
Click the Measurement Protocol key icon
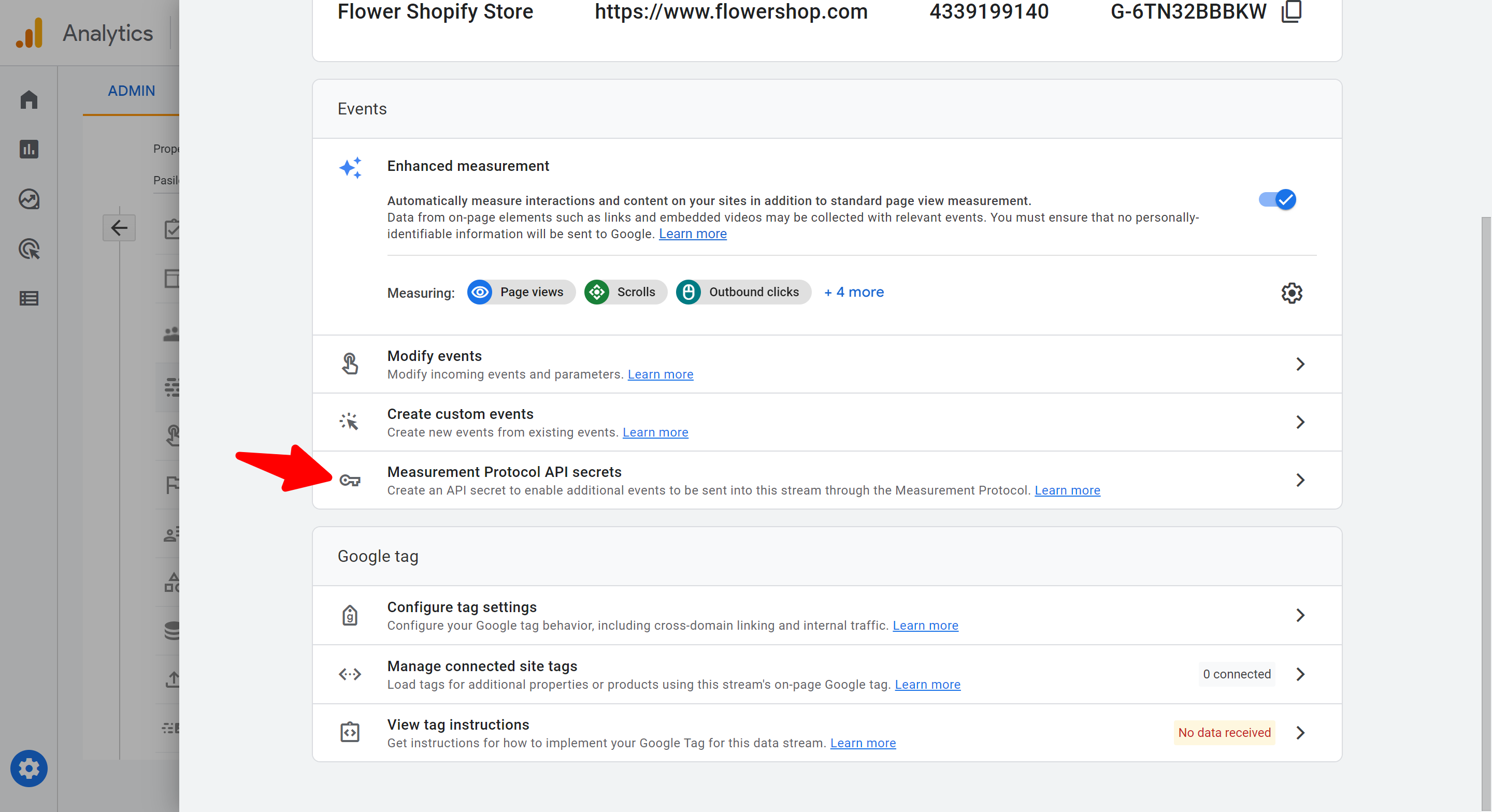tap(350, 480)
